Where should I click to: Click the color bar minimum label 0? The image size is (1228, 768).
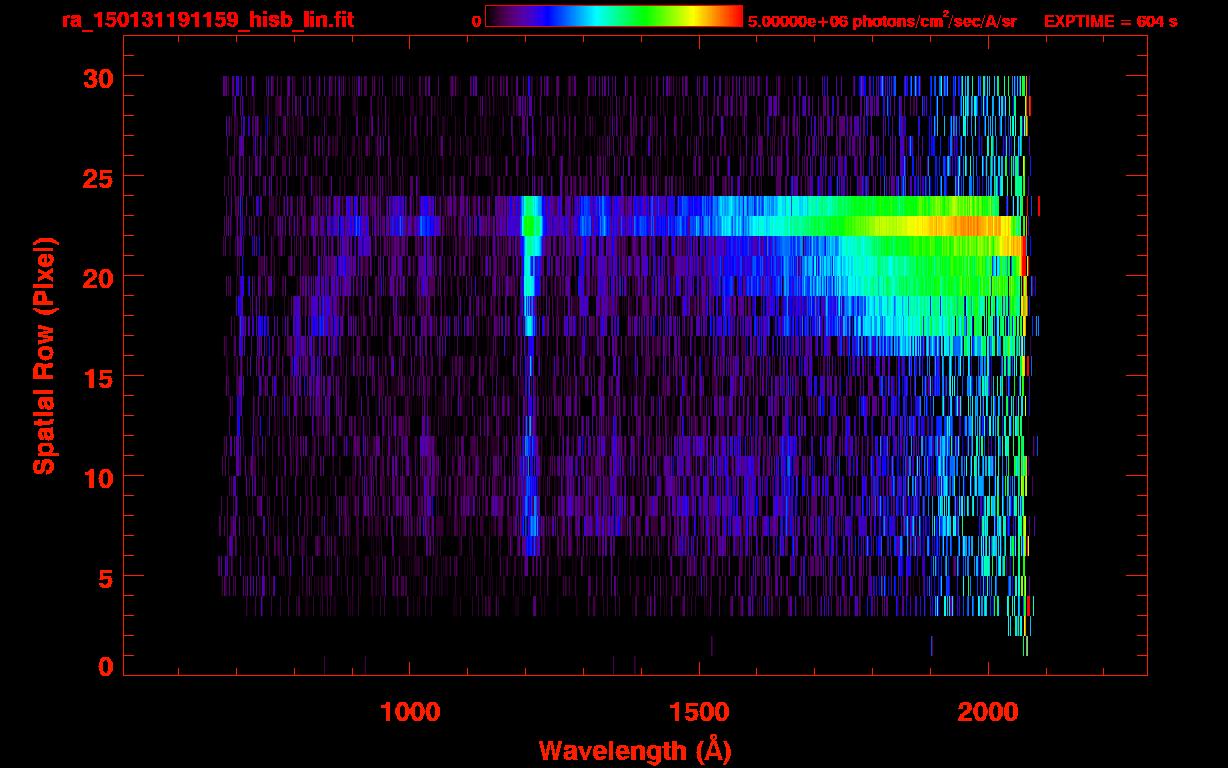coord(477,21)
